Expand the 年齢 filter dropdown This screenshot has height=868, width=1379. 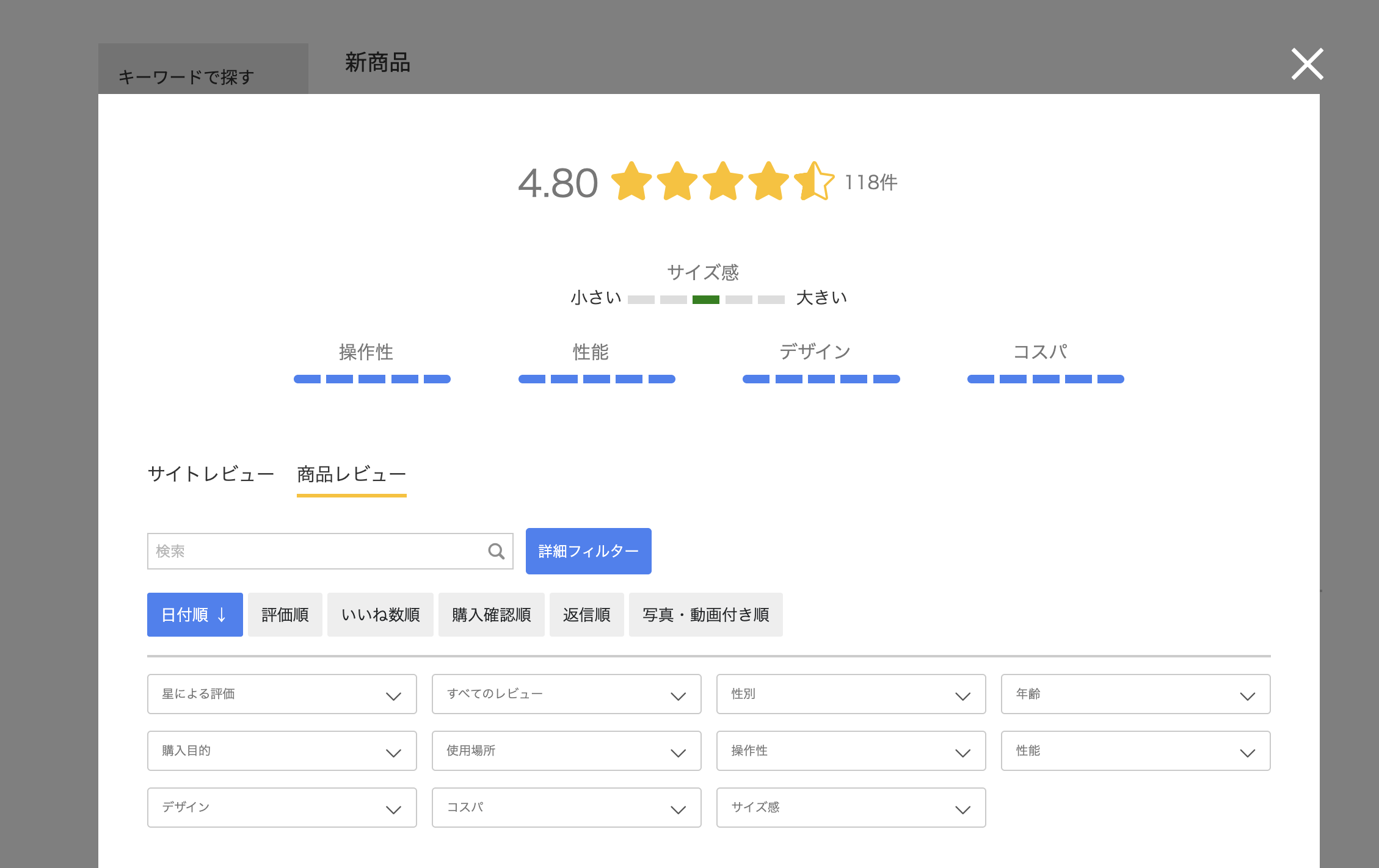(x=1136, y=694)
